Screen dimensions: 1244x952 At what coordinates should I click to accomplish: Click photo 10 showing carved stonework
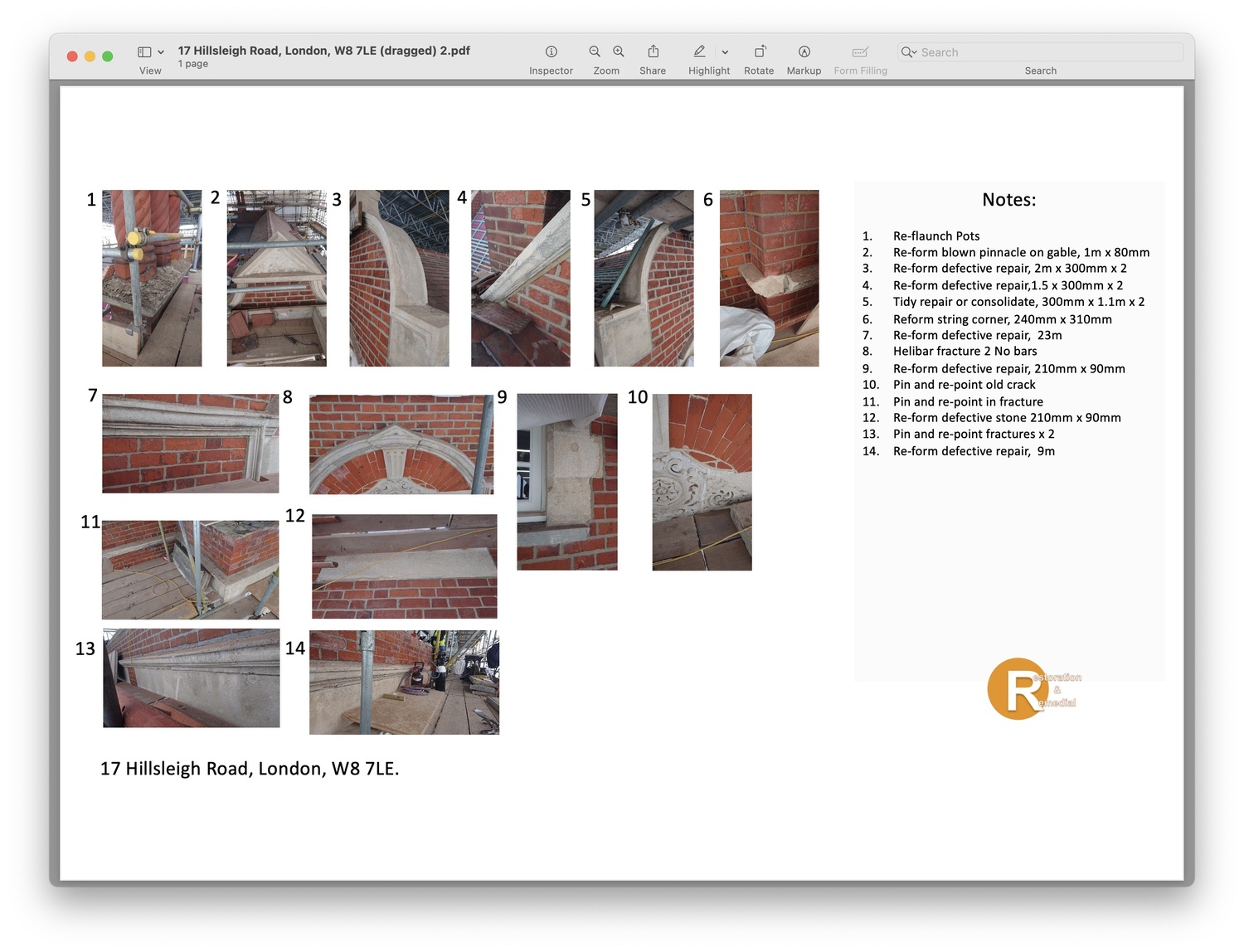point(702,482)
